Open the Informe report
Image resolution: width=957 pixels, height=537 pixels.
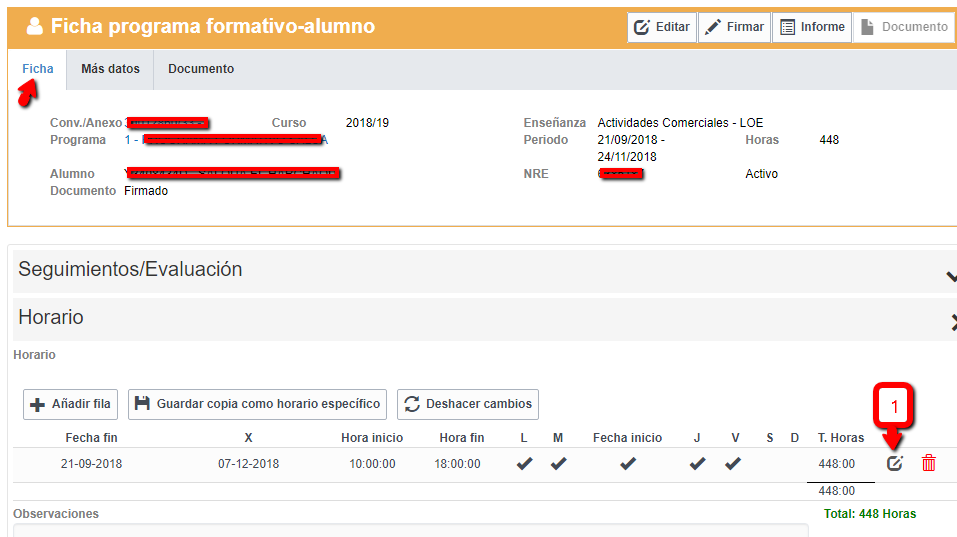811,27
